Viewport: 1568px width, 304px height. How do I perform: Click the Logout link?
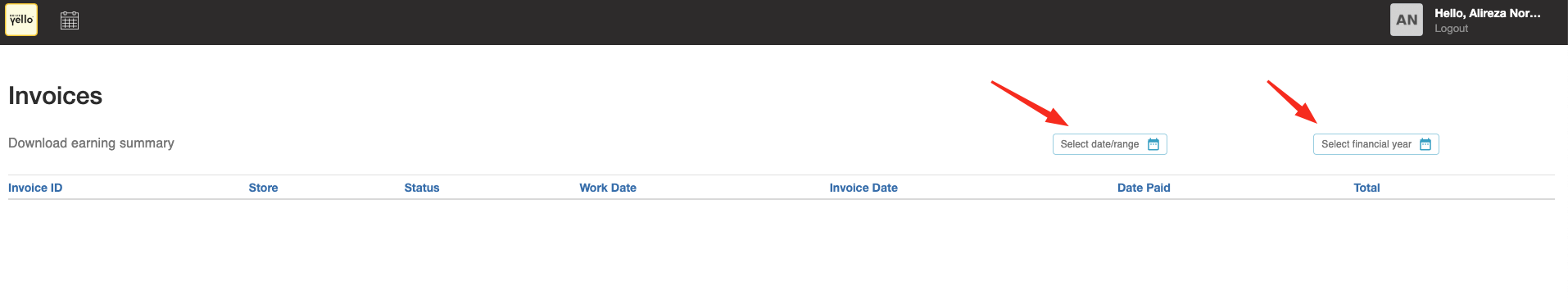pos(1451,29)
